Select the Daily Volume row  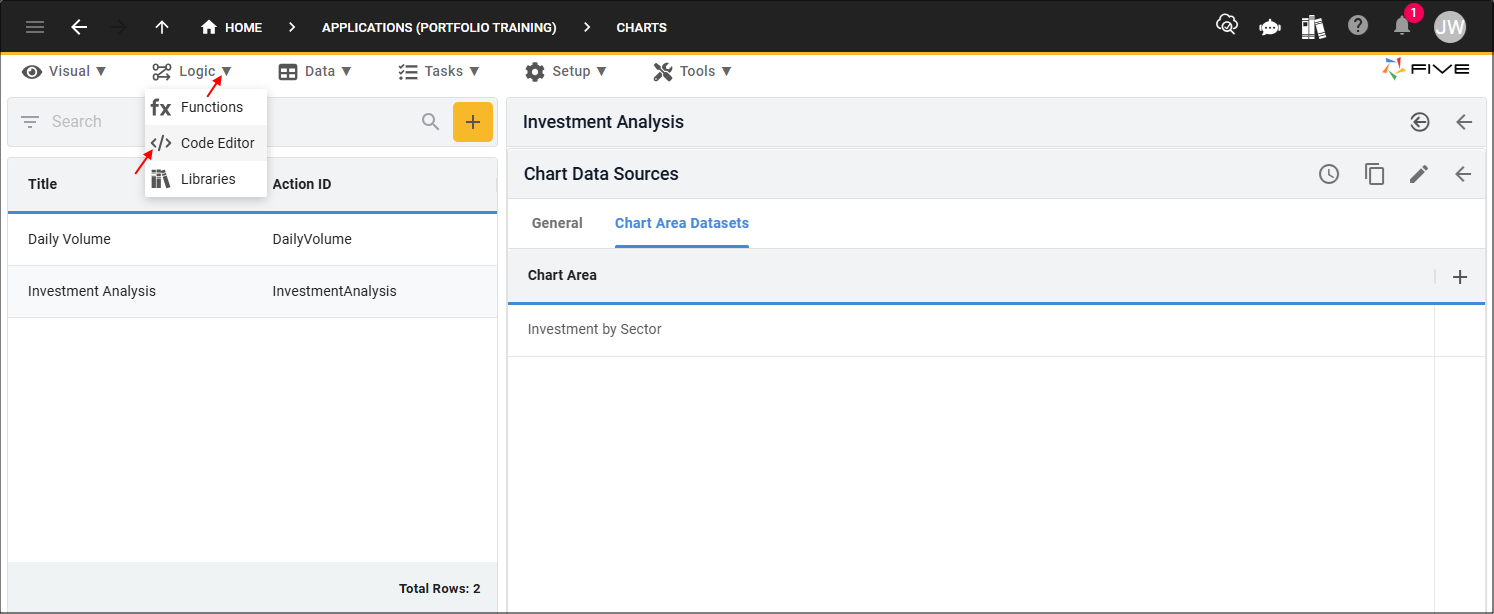(252, 239)
